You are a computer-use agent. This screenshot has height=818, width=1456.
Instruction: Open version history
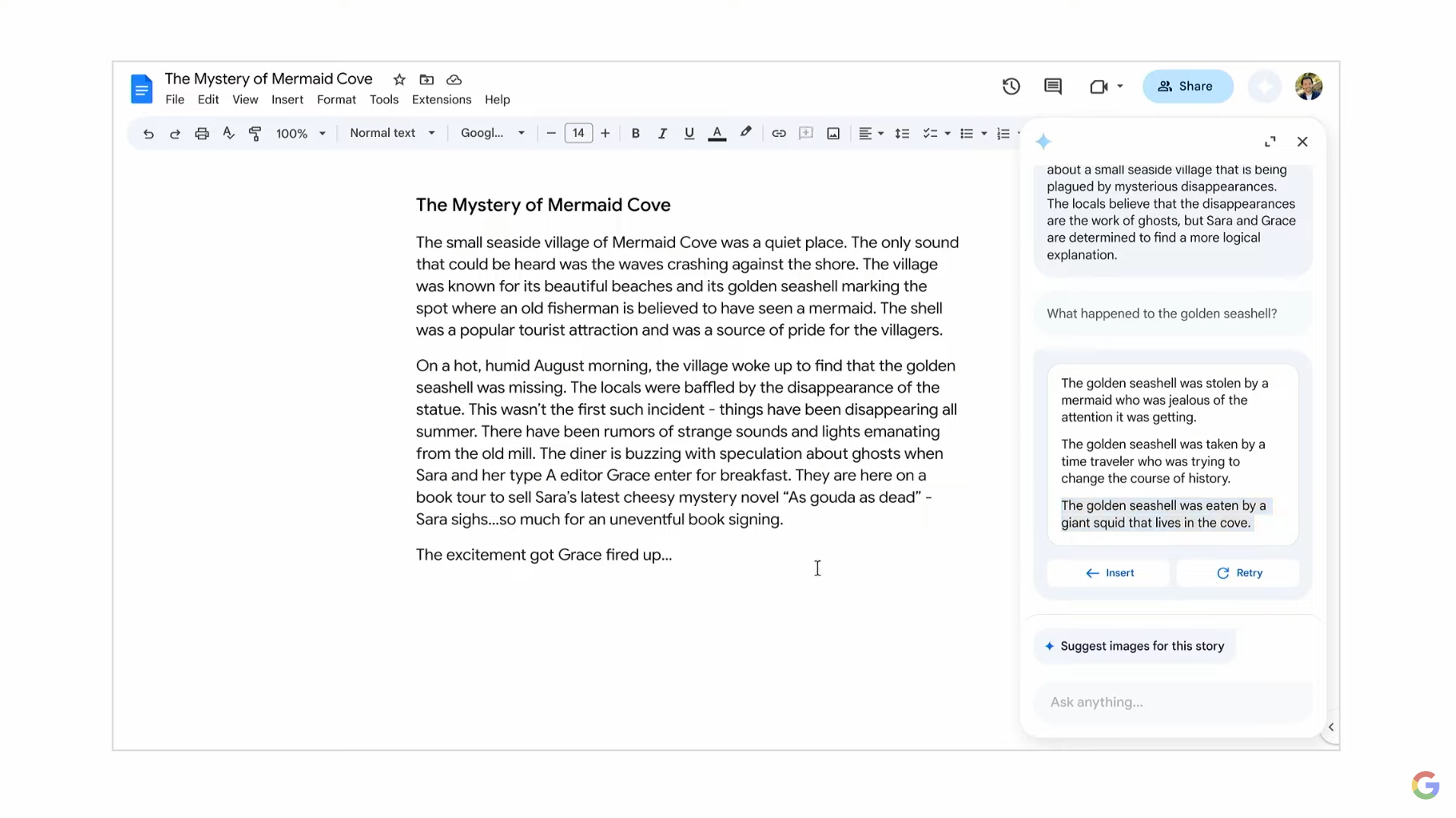click(1011, 86)
